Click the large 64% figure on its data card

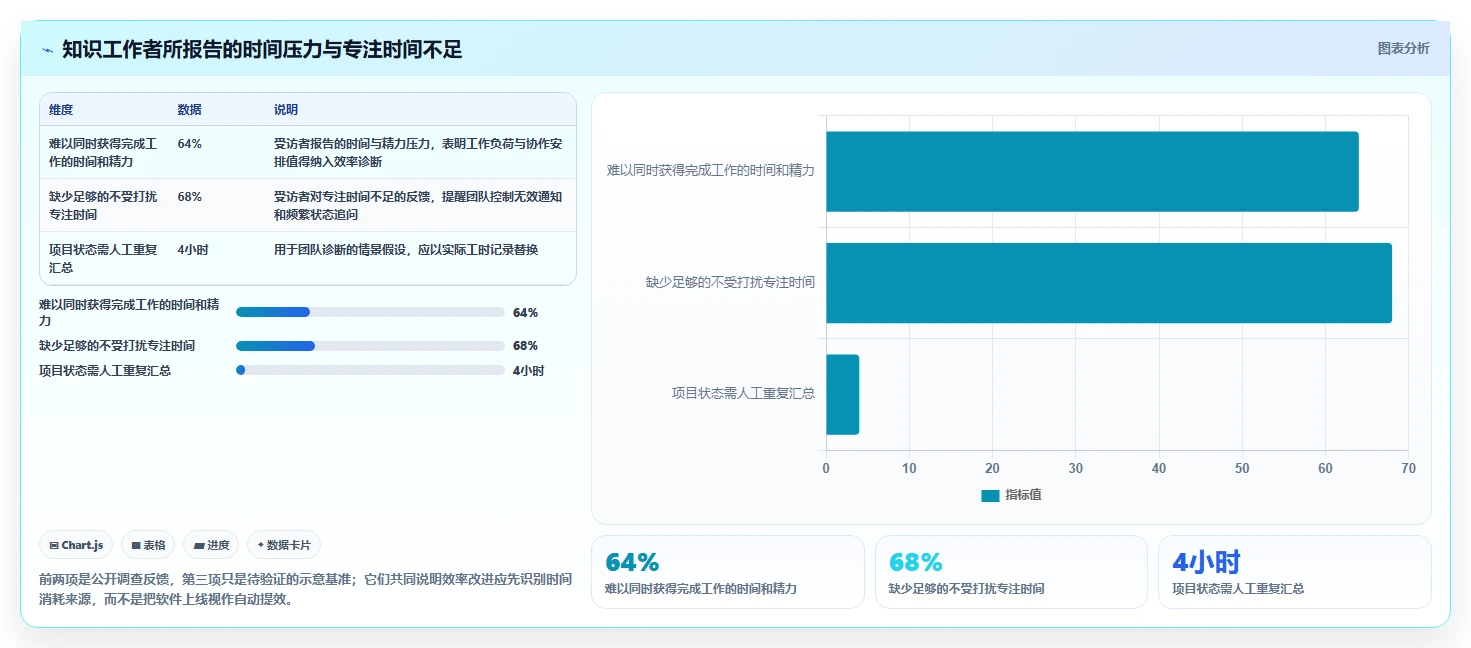click(x=632, y=562)
